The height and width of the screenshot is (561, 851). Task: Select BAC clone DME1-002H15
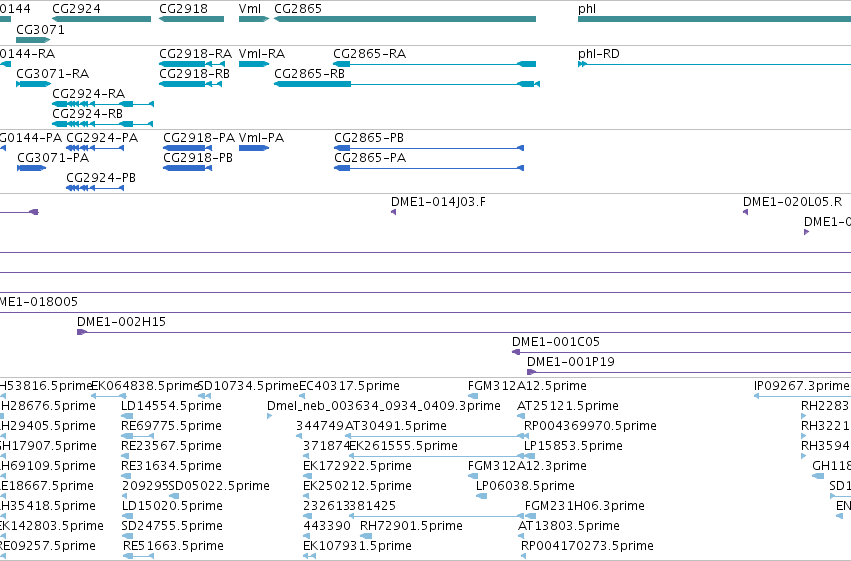(464, 333)
